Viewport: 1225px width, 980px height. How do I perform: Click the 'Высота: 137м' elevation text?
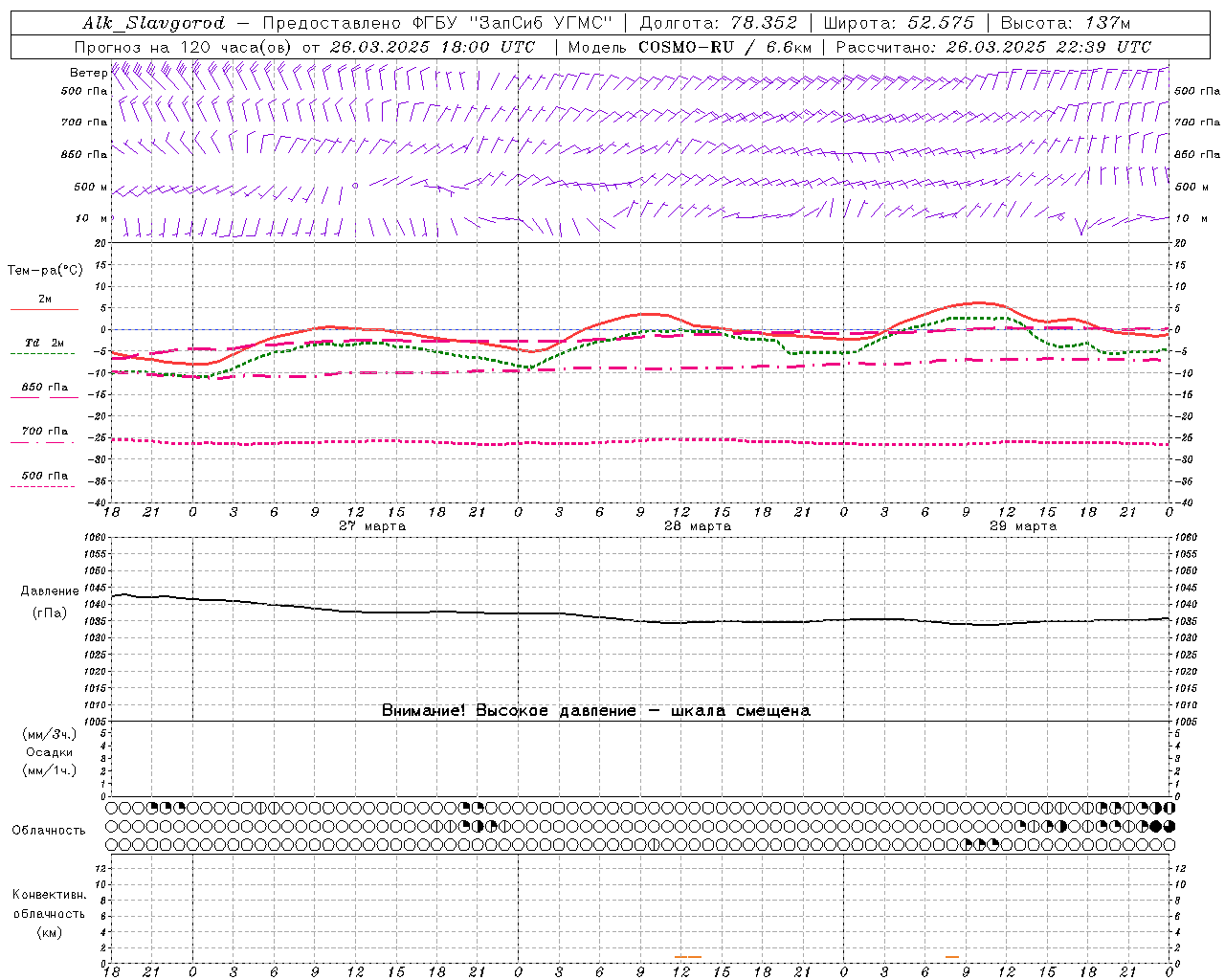coord(1065,23)
